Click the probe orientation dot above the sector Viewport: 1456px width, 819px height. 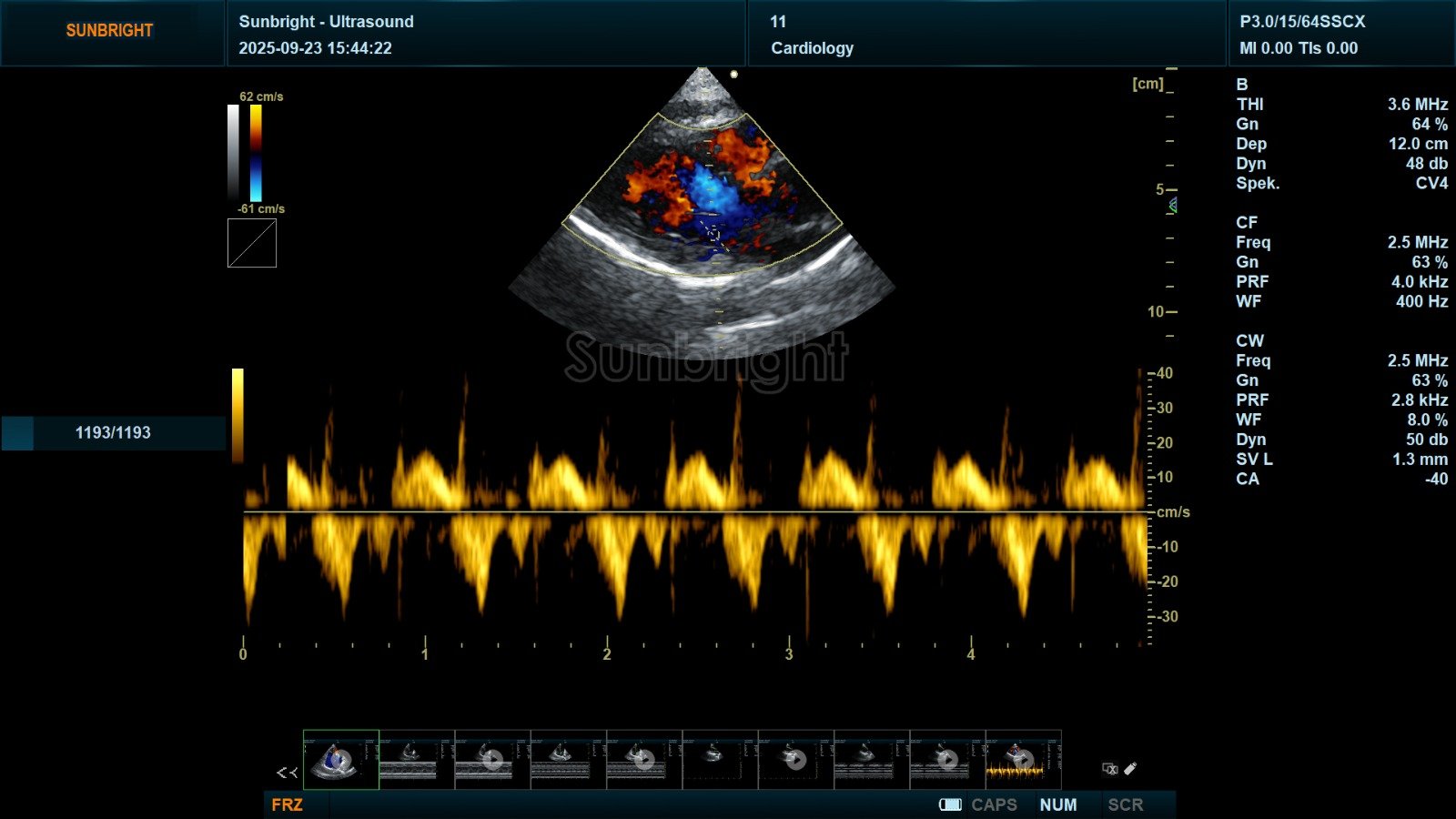(x=734, y=75)
